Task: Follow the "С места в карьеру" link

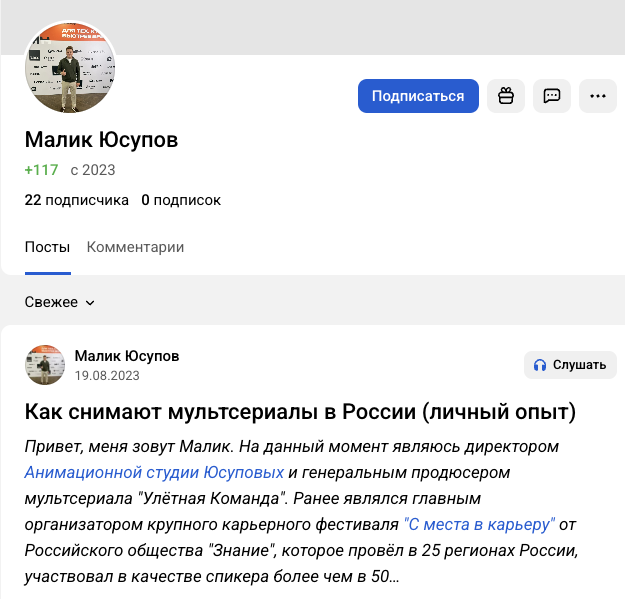Action: pyautogui.click(x=479, y=523)
